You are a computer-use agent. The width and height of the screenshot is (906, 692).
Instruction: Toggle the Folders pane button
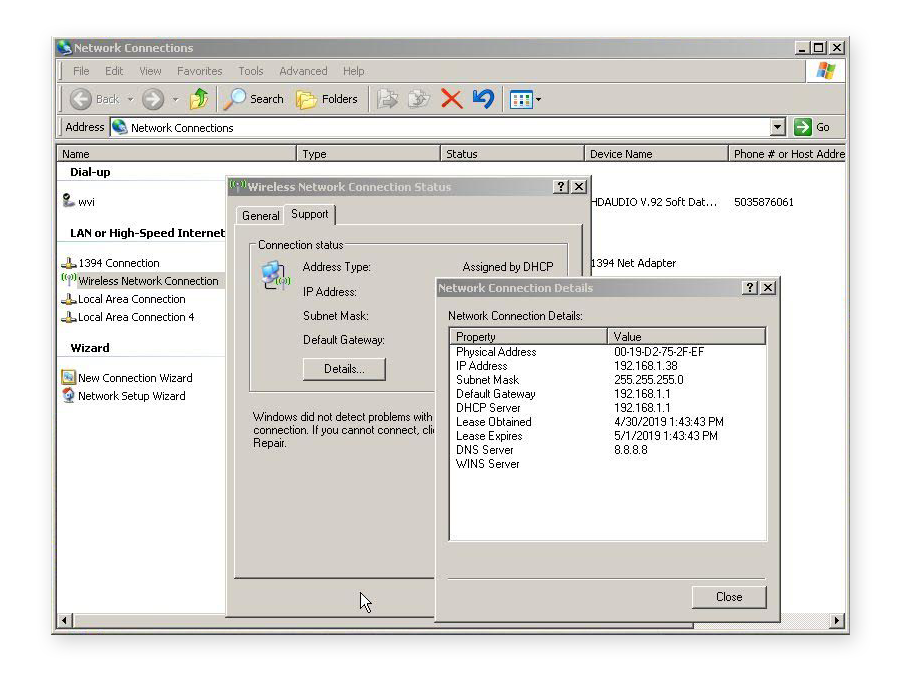[327, 99]
